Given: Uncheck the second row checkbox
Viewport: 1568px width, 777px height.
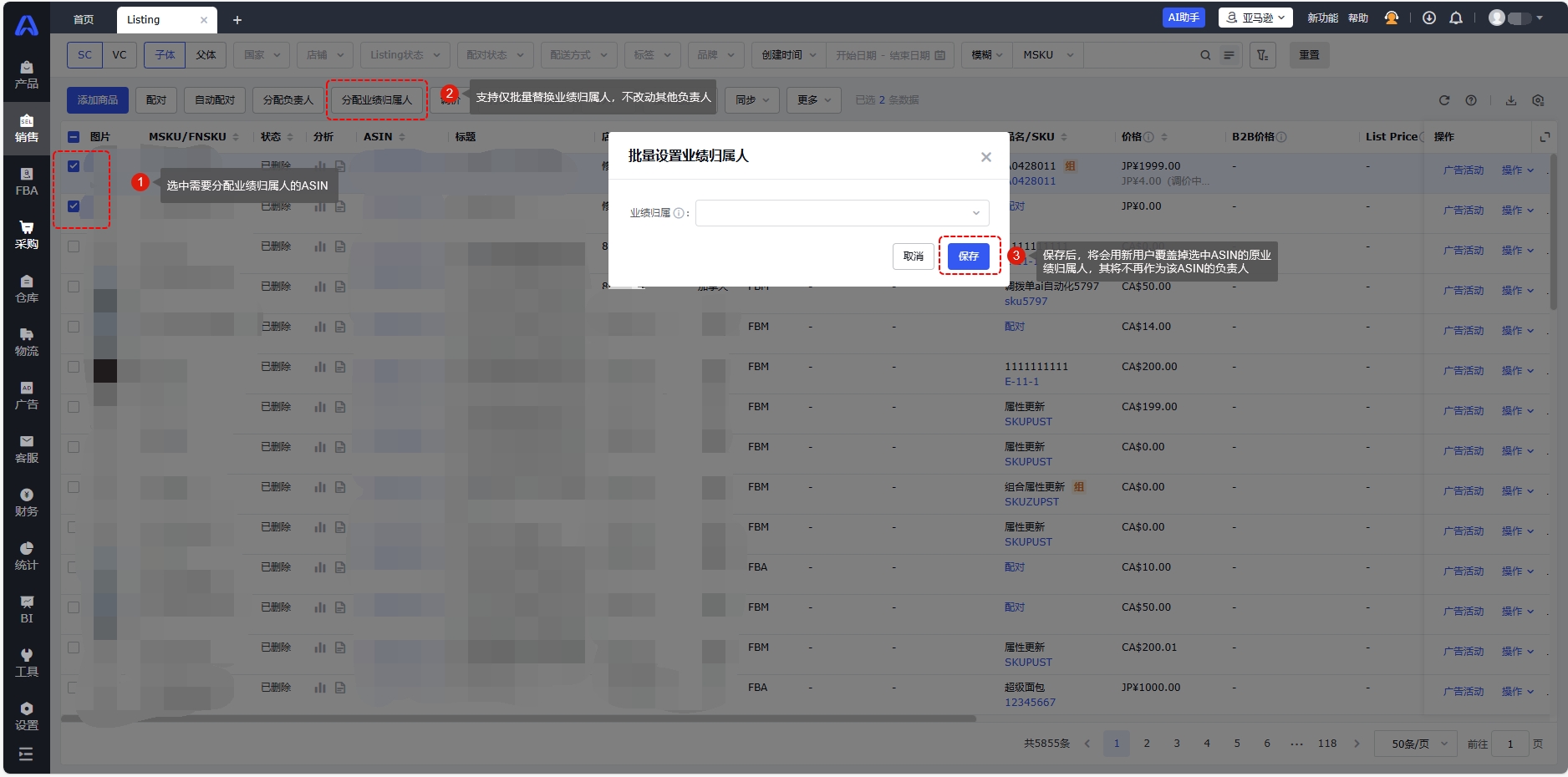Looking at the screenshot, I should pos(74,206).
